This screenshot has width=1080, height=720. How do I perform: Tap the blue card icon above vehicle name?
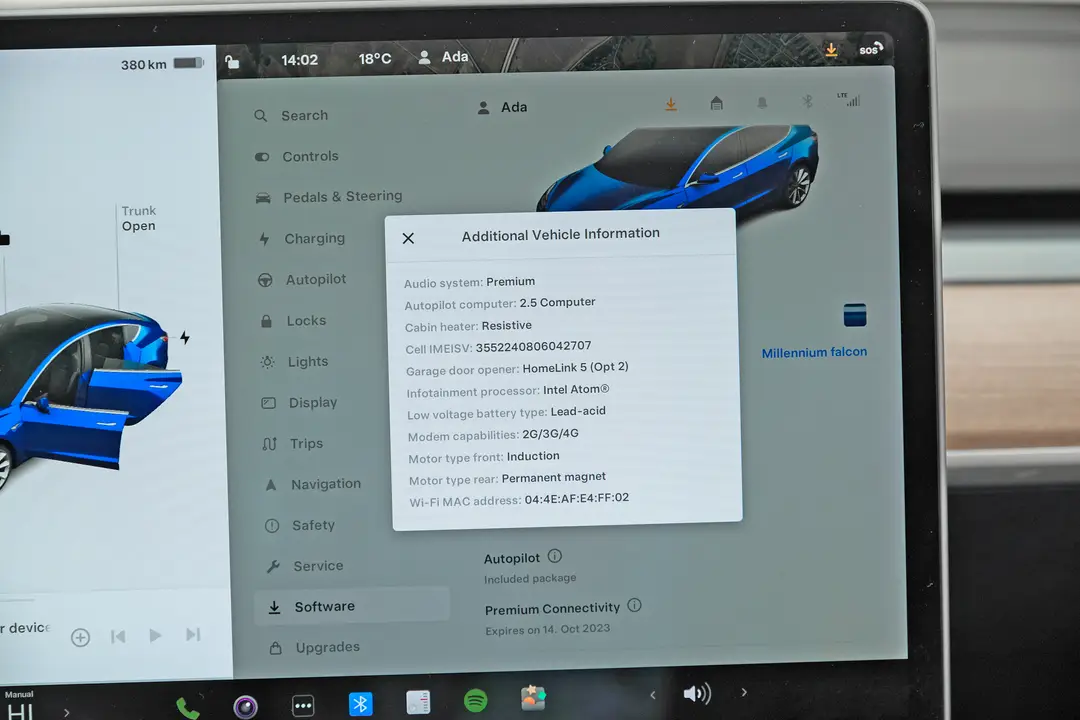coord(855,315)
